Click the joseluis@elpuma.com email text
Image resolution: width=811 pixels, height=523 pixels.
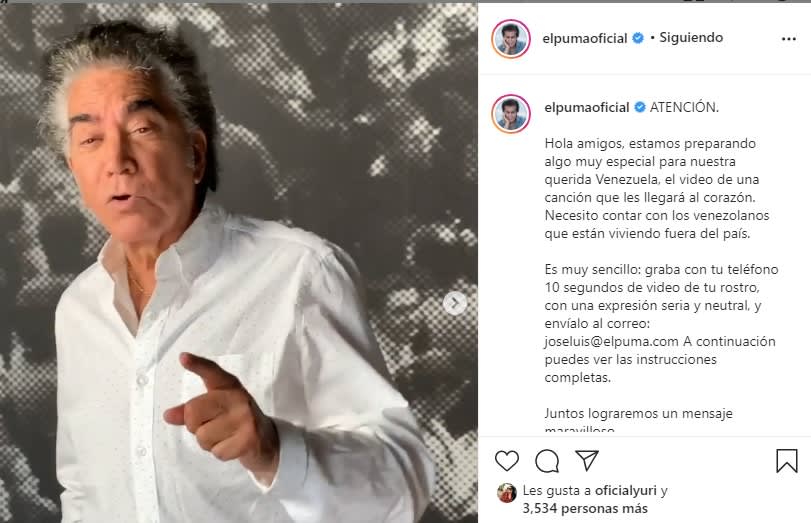pos(611,341)
